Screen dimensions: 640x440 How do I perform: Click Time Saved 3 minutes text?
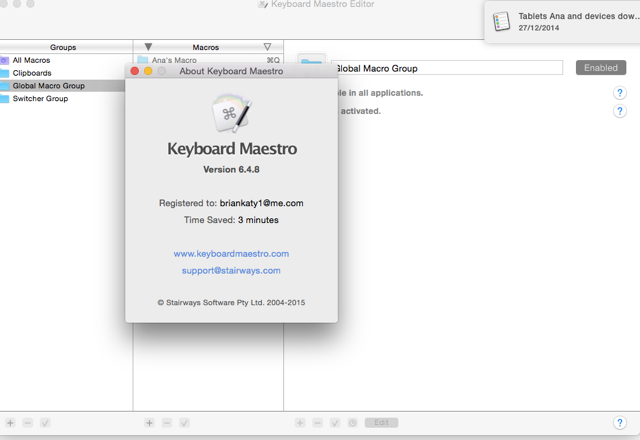click(231, 220)
